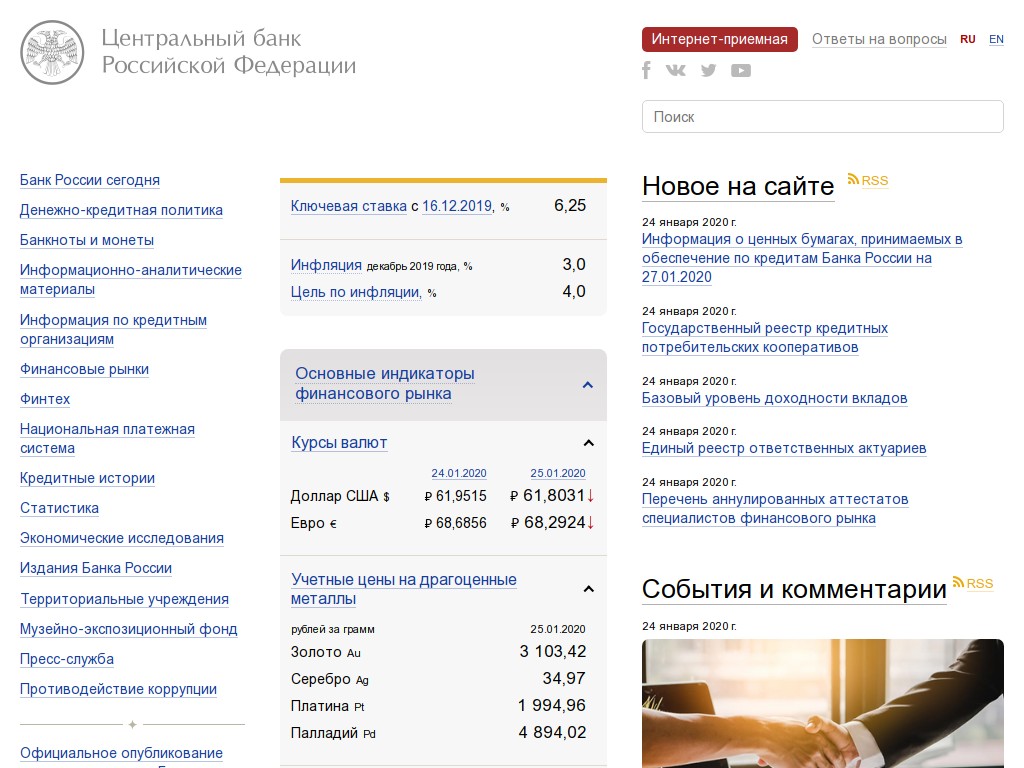
Task: Click the silver price 34,97
Action: point(564,679)
